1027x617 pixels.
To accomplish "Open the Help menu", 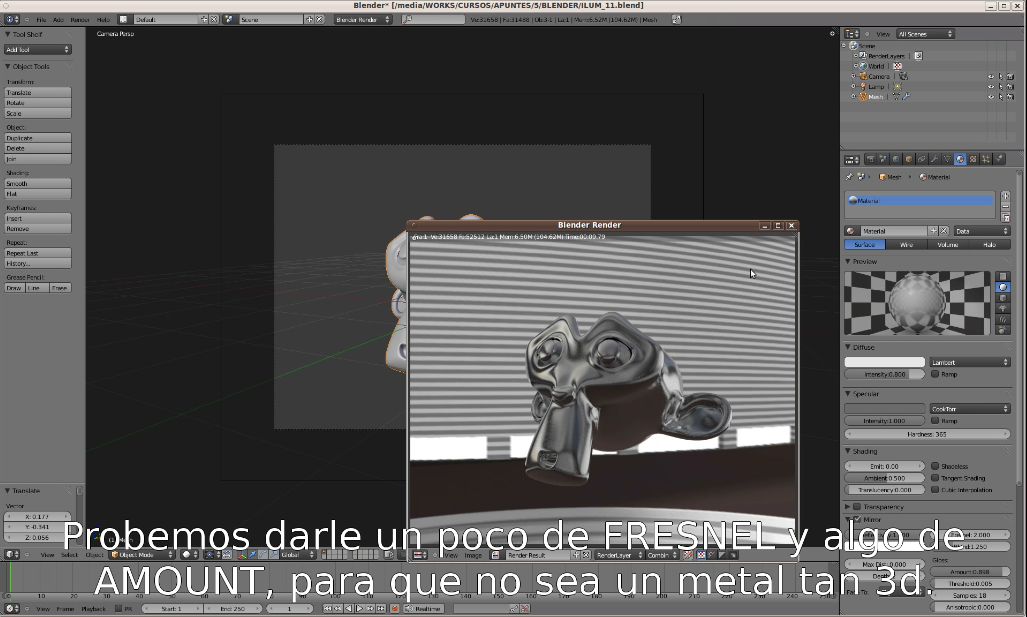I will pyautogui.click(x=103, y=20).
